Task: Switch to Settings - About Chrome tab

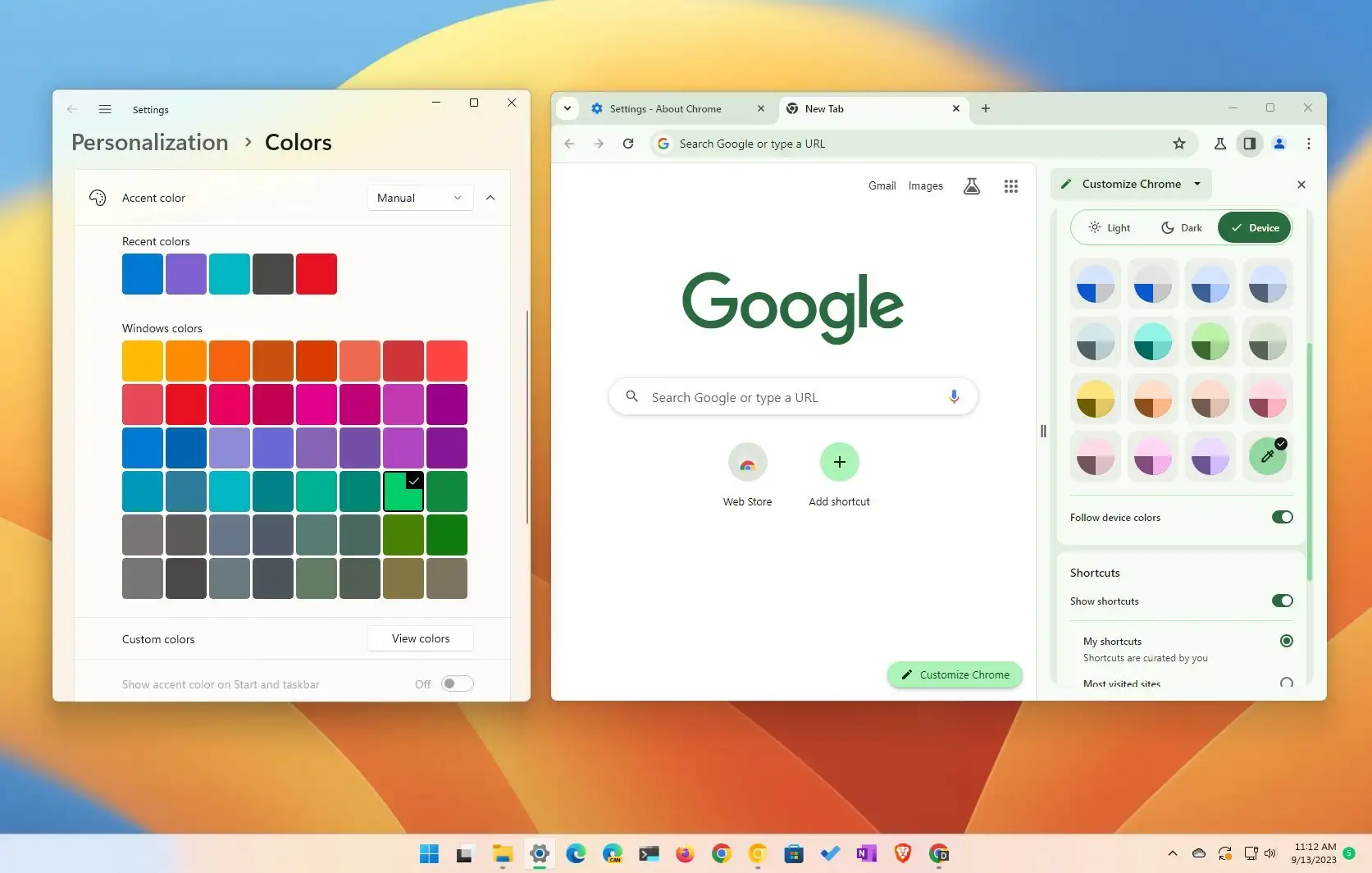Action: tap(678, 108)
